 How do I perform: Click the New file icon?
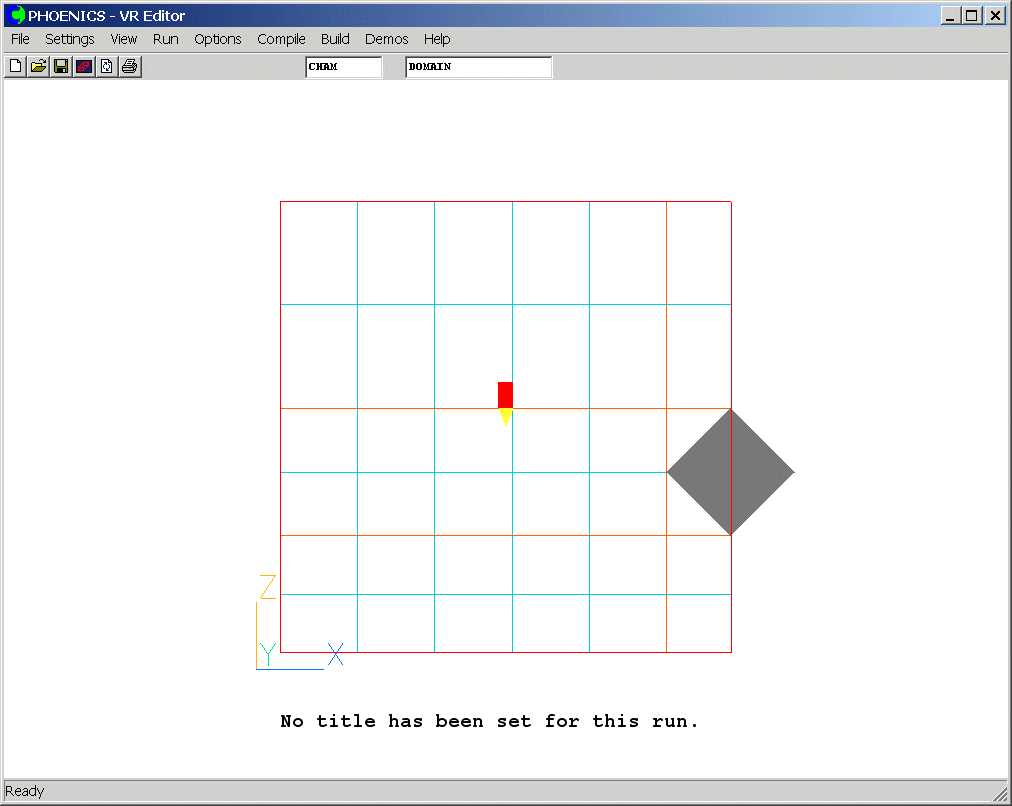(x=15, y=67)
